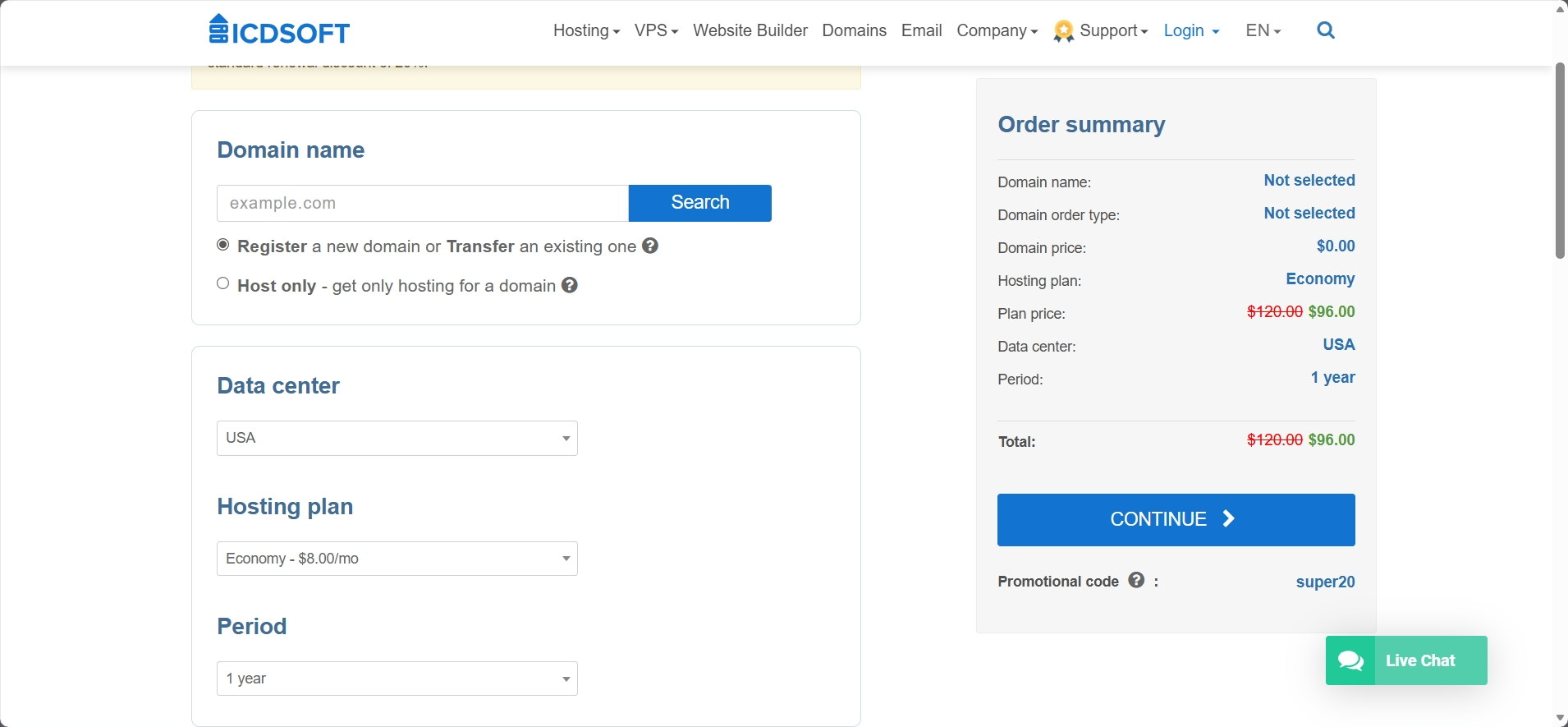Viewport: 1568px width, 727px height.
Task: Expand the Login menu
Action: coord(1191,30)
